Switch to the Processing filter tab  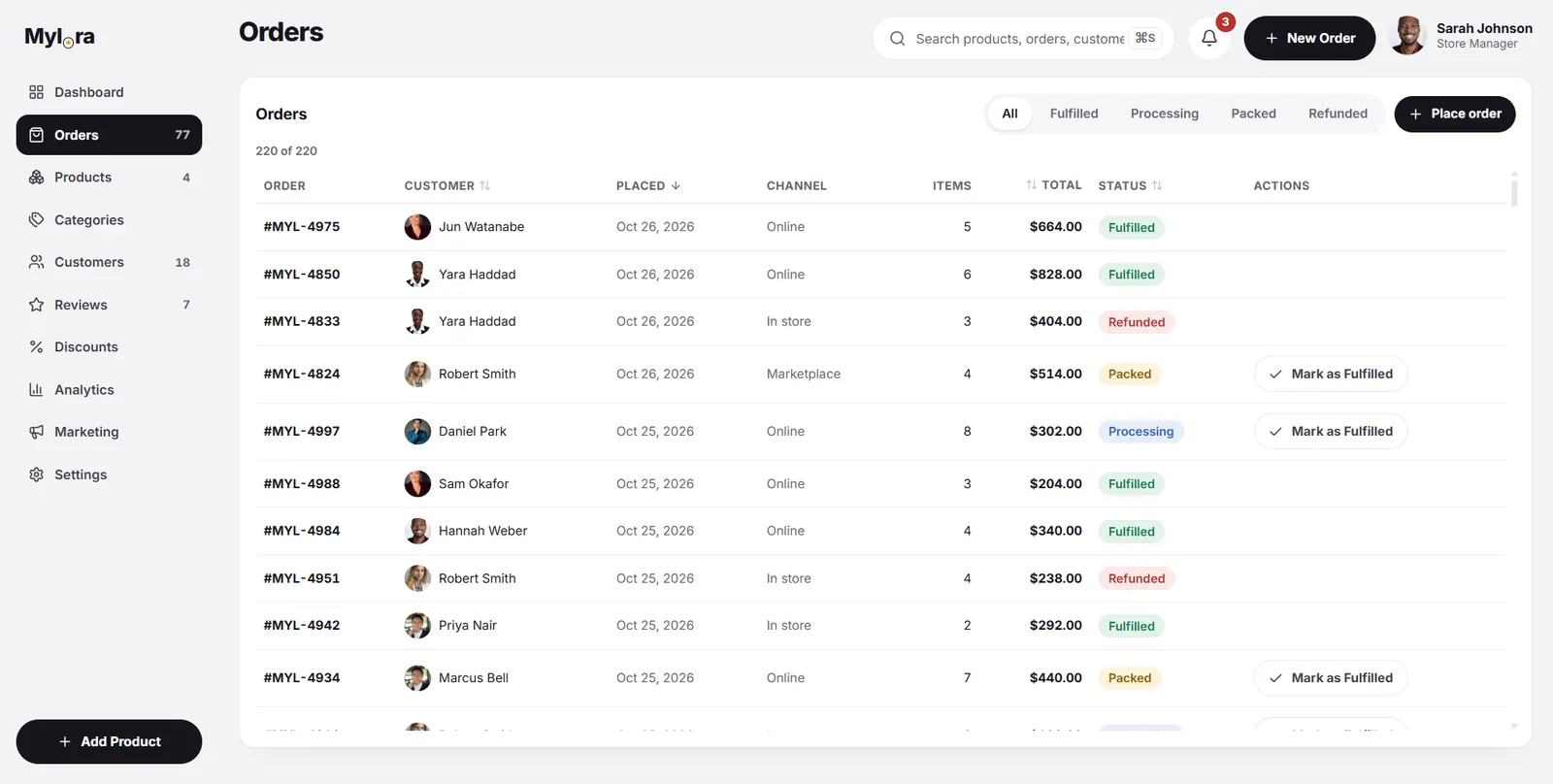coord(1164,114)
